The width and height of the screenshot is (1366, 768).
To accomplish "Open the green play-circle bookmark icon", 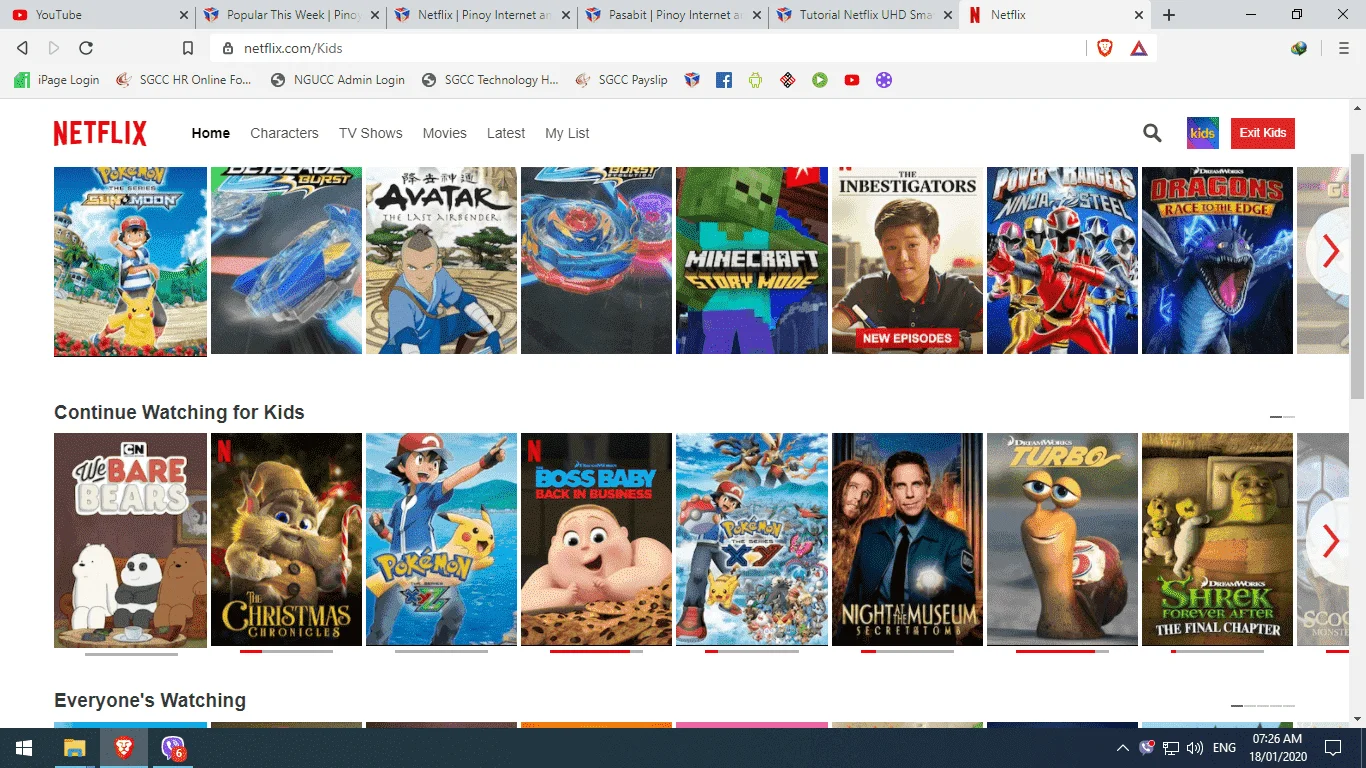I will [820, 80].
